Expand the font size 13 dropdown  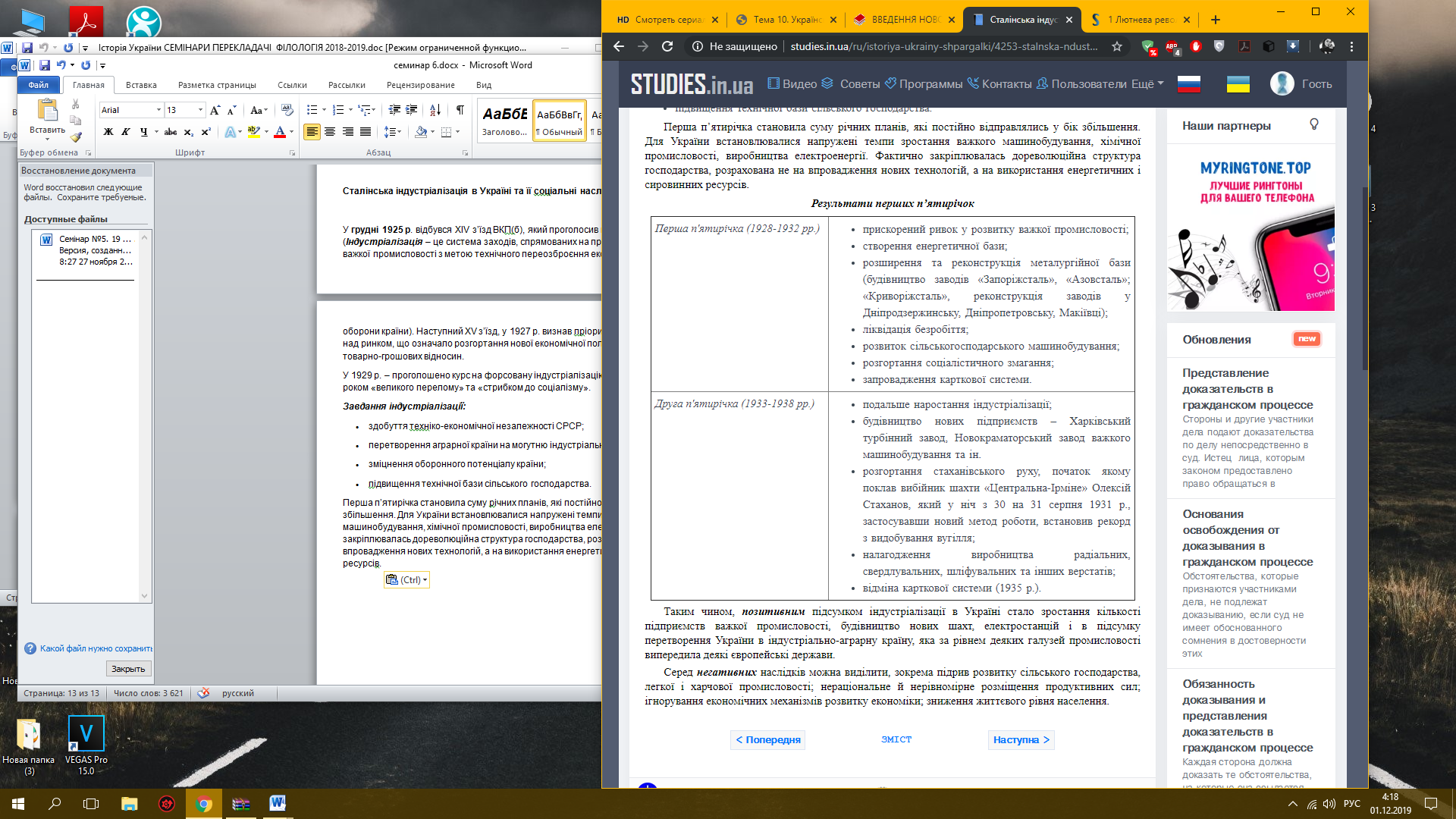pyautogui.click(x=200, y=110)
